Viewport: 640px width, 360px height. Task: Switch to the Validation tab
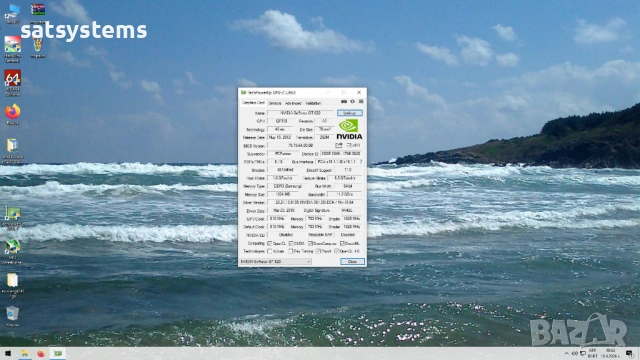coord(313,103)
